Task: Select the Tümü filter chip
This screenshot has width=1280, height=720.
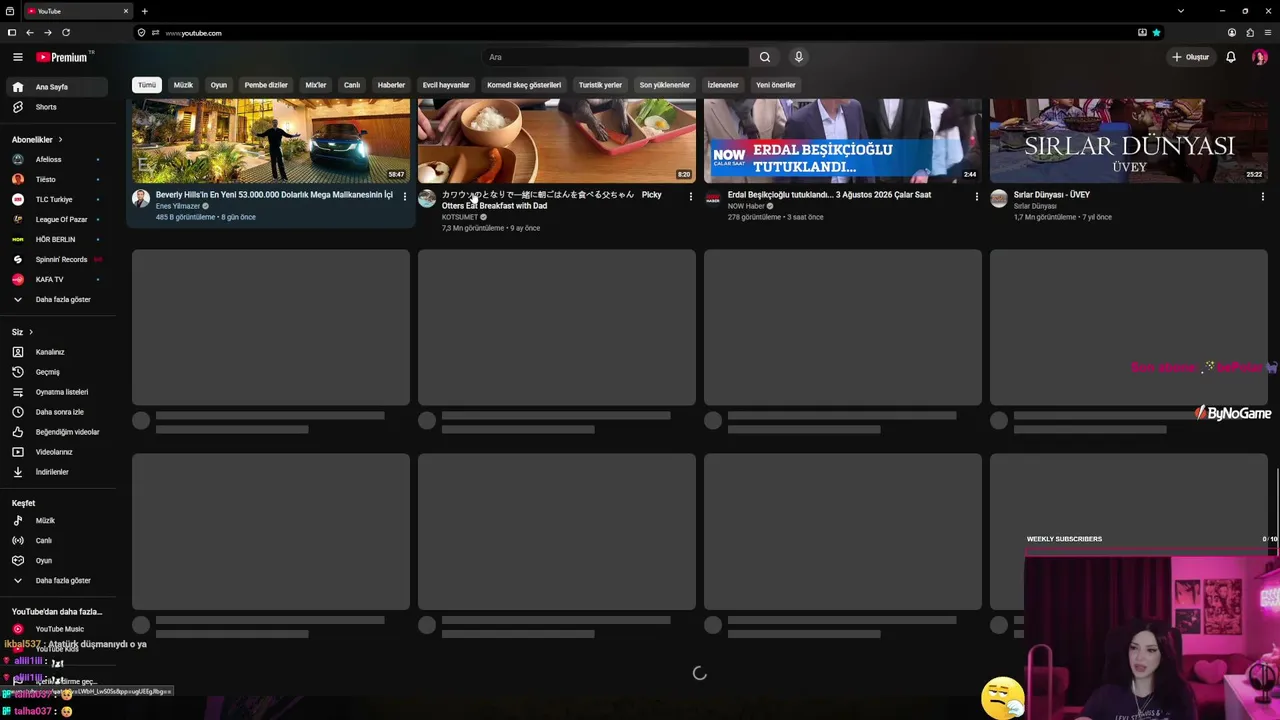Action: (147, 85)
